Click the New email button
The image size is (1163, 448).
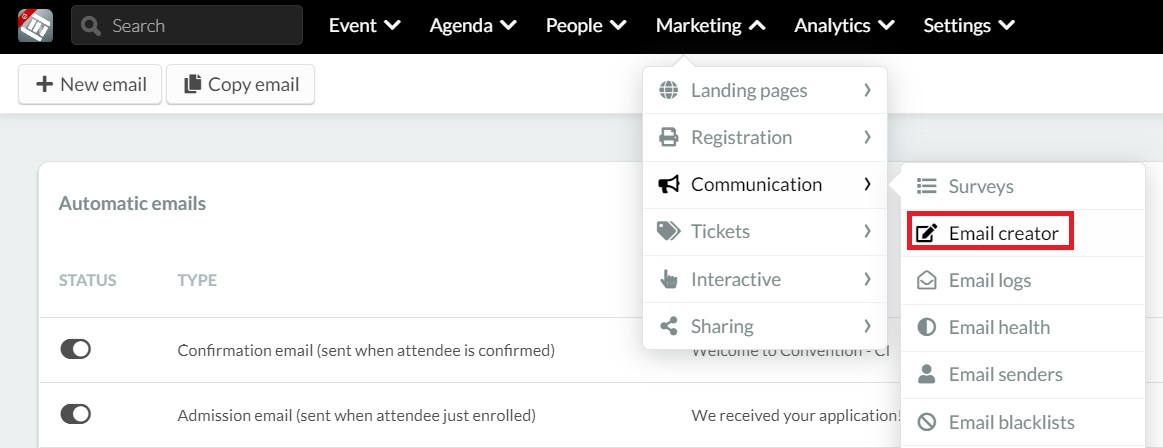click(90, 85)
